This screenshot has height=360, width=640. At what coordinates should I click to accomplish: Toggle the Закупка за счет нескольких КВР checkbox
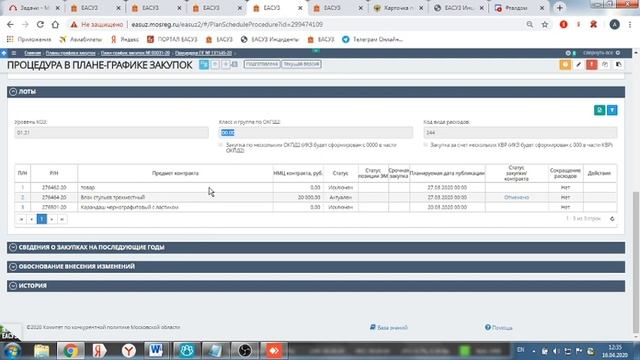[x=426, y=145]
